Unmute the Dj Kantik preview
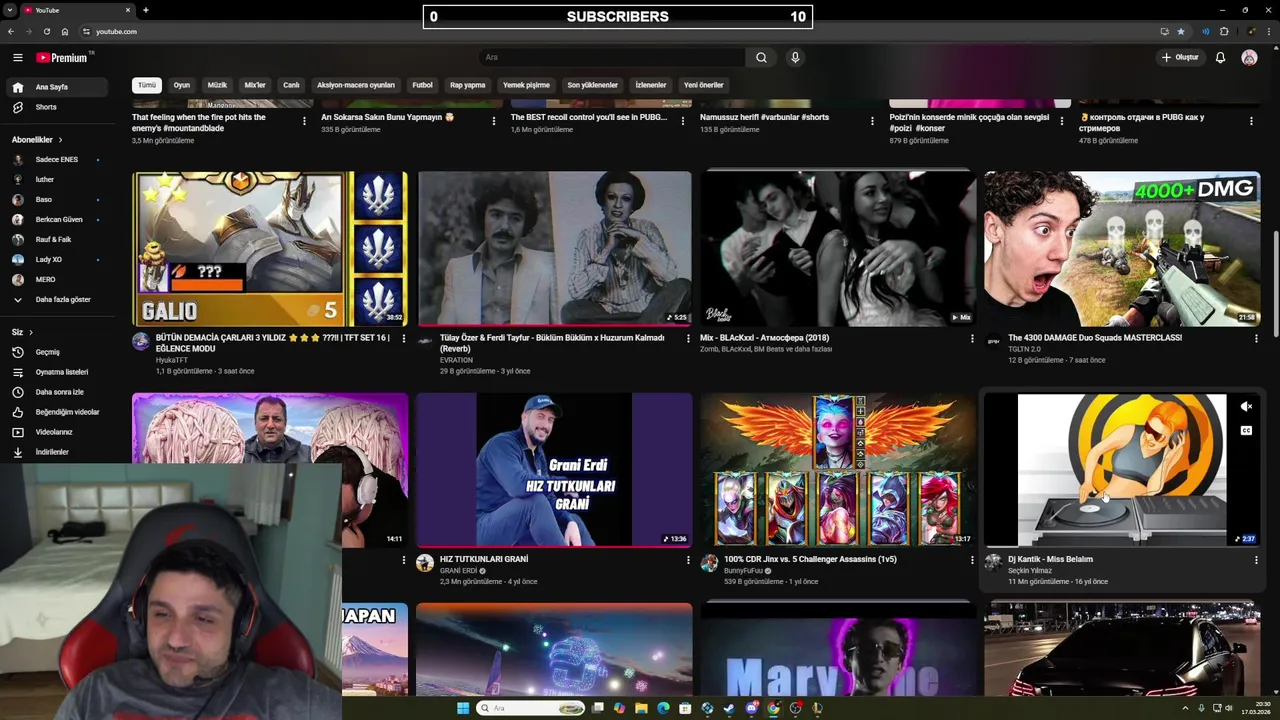The image size is (1280, 720). click(1246, 407)
